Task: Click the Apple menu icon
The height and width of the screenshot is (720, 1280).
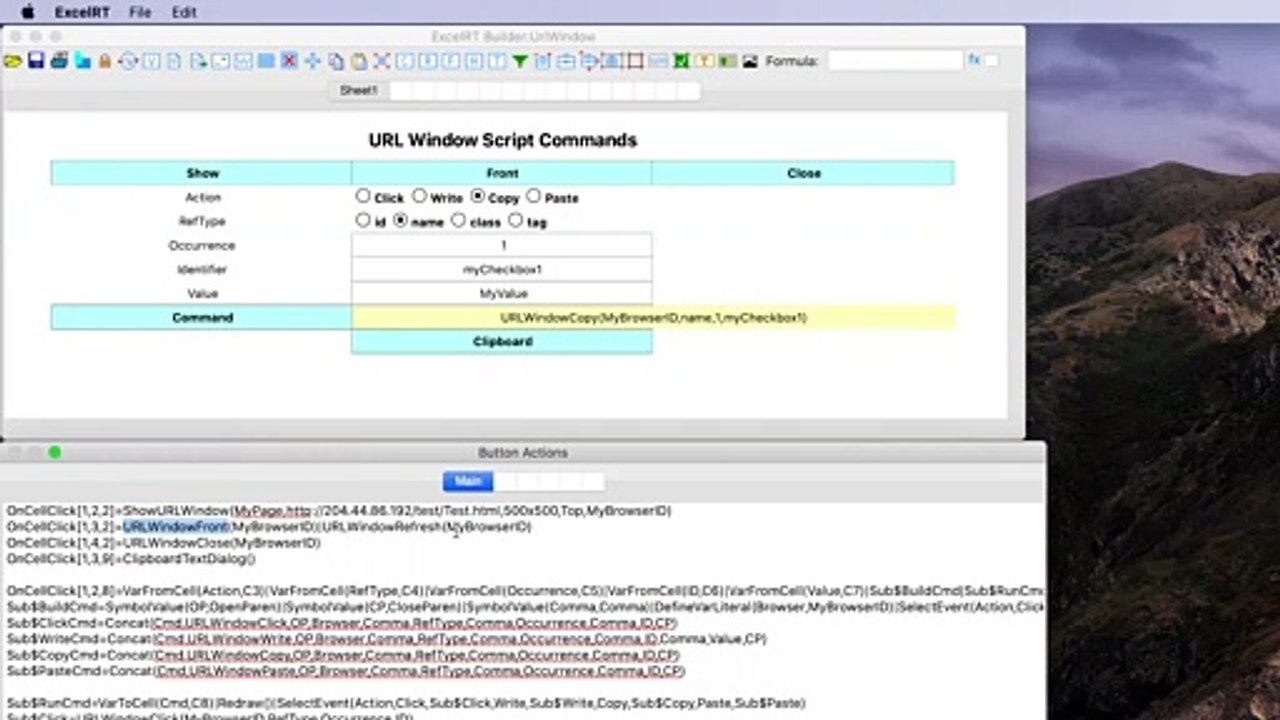Action: point(27,12)
